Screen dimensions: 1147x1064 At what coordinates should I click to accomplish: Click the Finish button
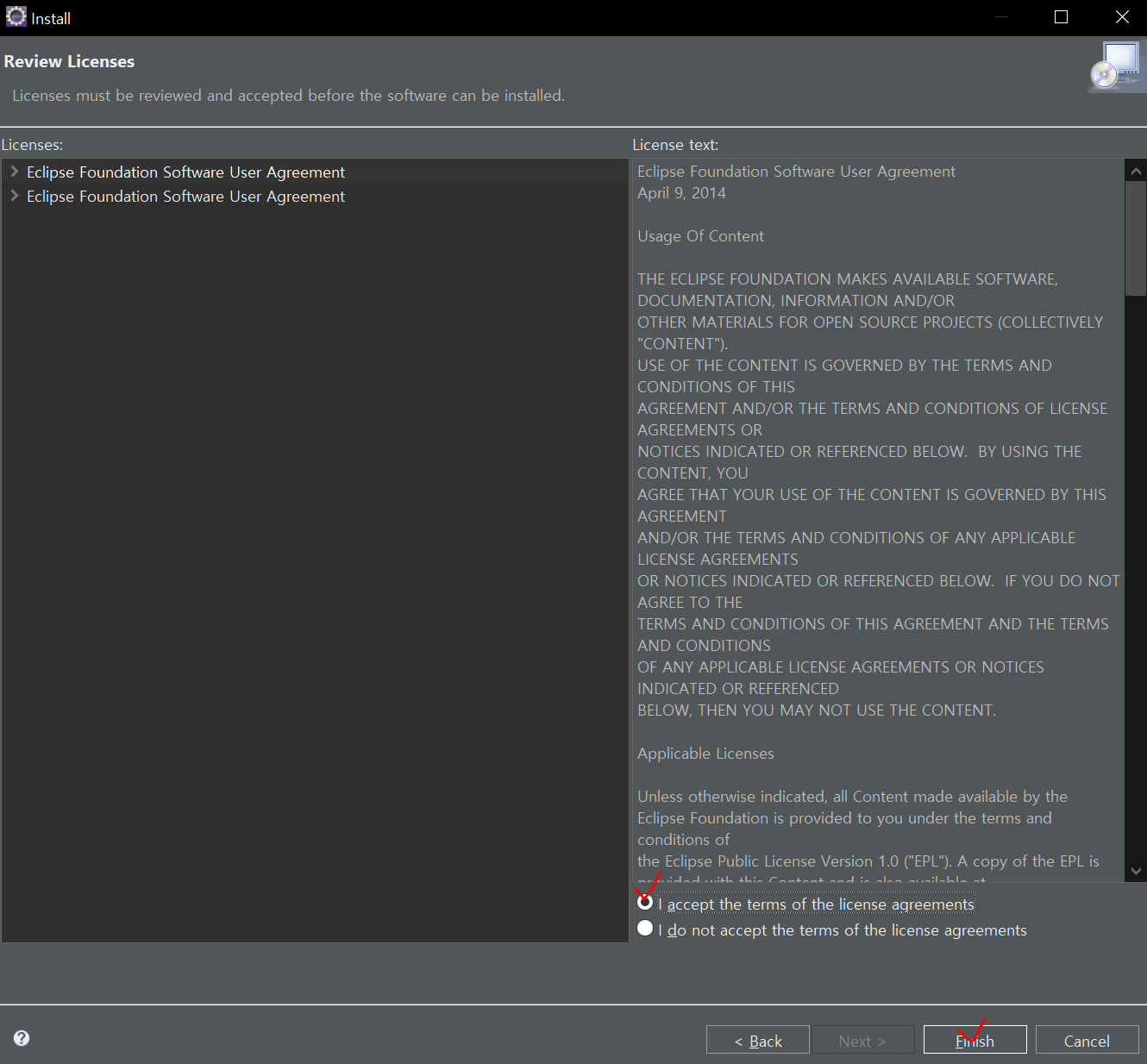click(x=975, y=1040)
